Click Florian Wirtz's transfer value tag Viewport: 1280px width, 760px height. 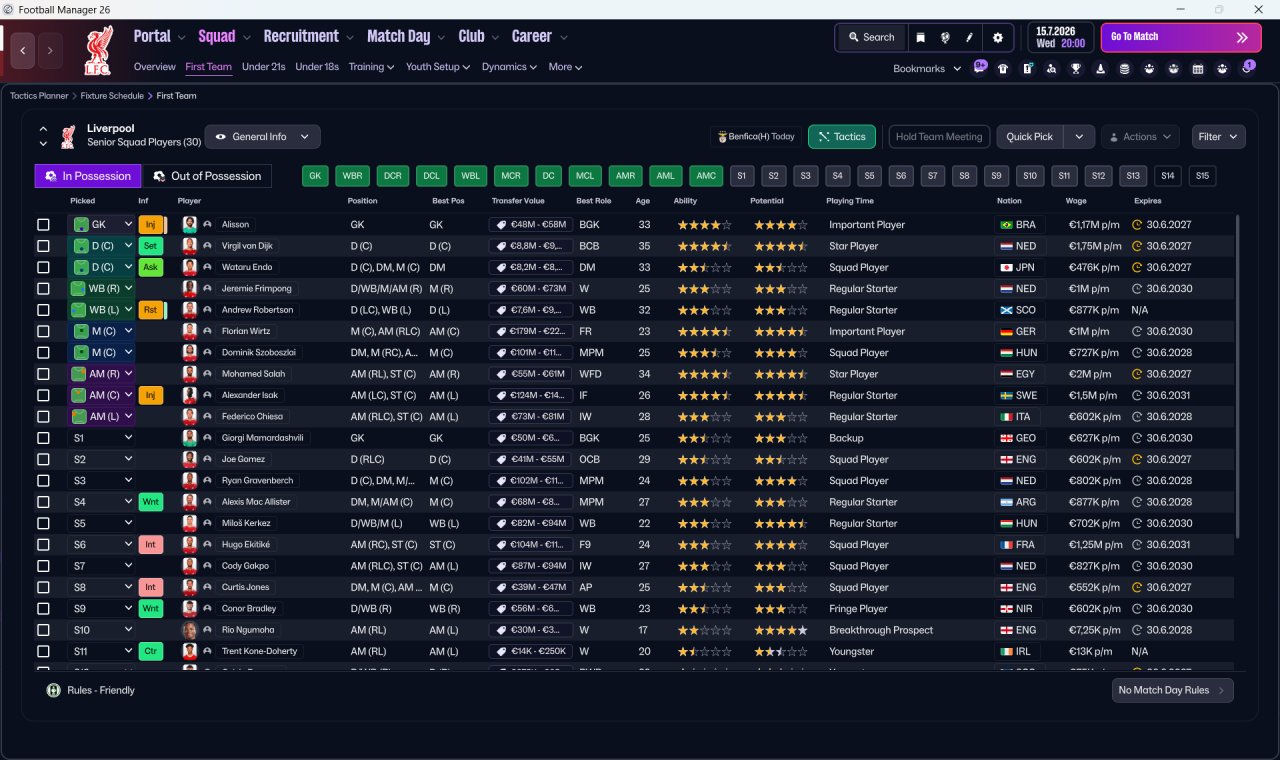click(531, 331)
